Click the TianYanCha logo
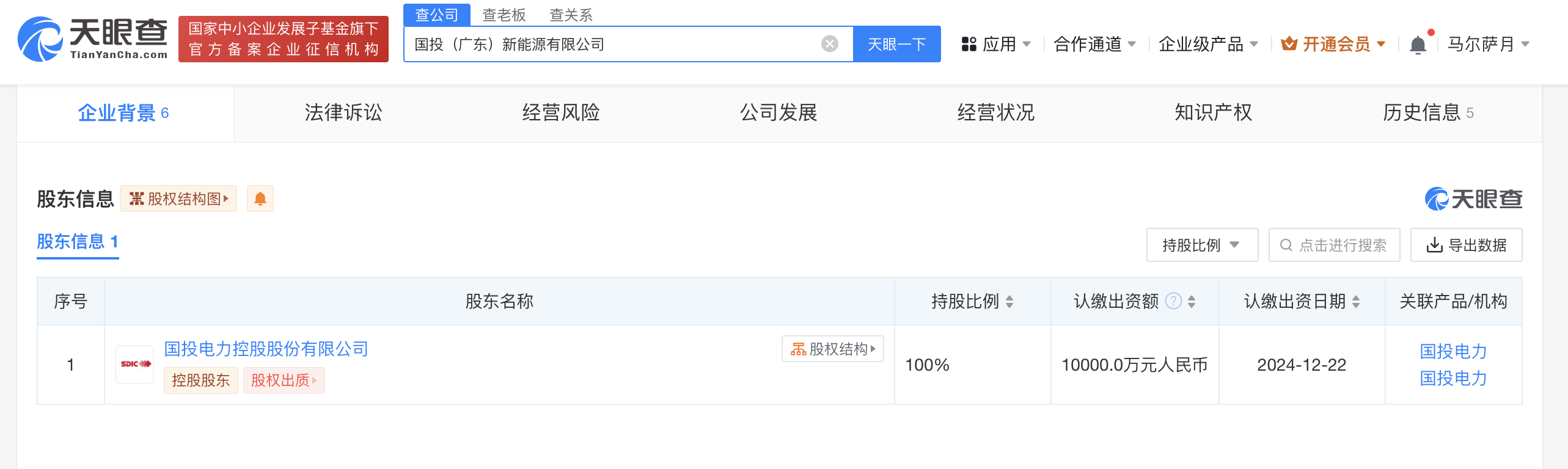The width and height of the screenshot is (1568, 469). coord(93,39)
